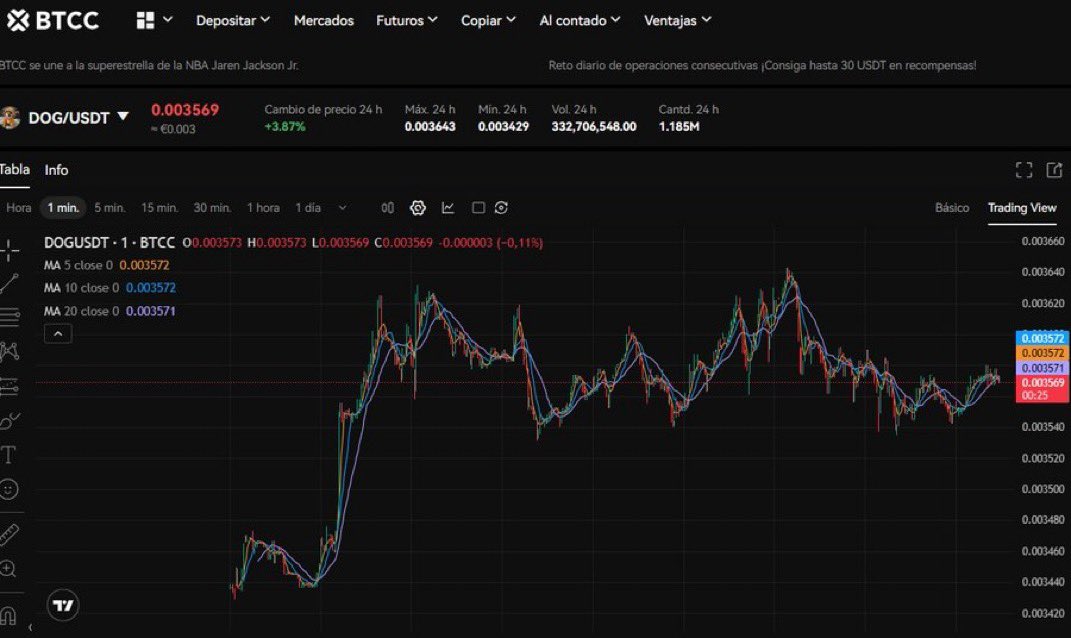Click the chart snapshot refresh icon
The image size is (1071, 638).
[501, 208]
